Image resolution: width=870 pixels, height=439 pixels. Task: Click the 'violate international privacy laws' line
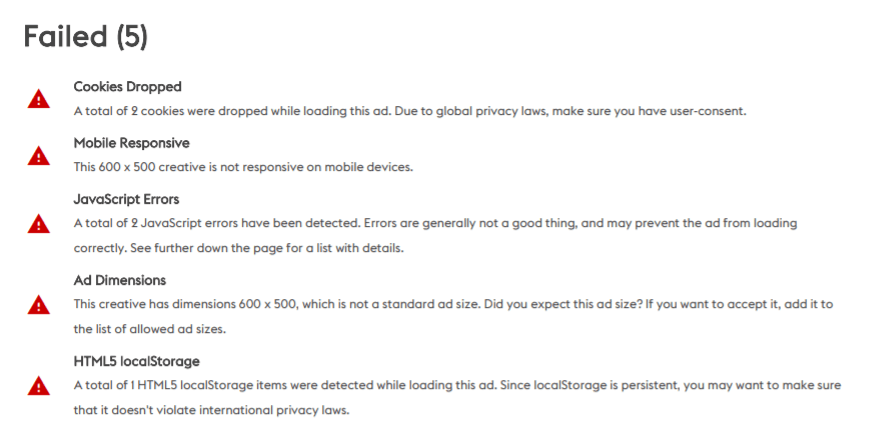pyautogui.click(x=211, y=411)
